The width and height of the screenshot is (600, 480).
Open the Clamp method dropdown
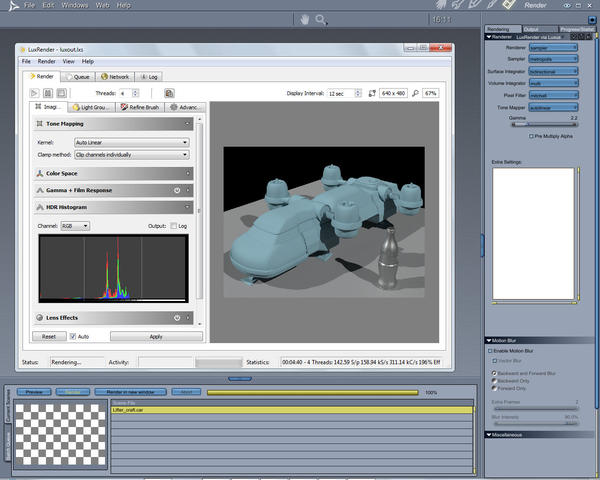132,155
